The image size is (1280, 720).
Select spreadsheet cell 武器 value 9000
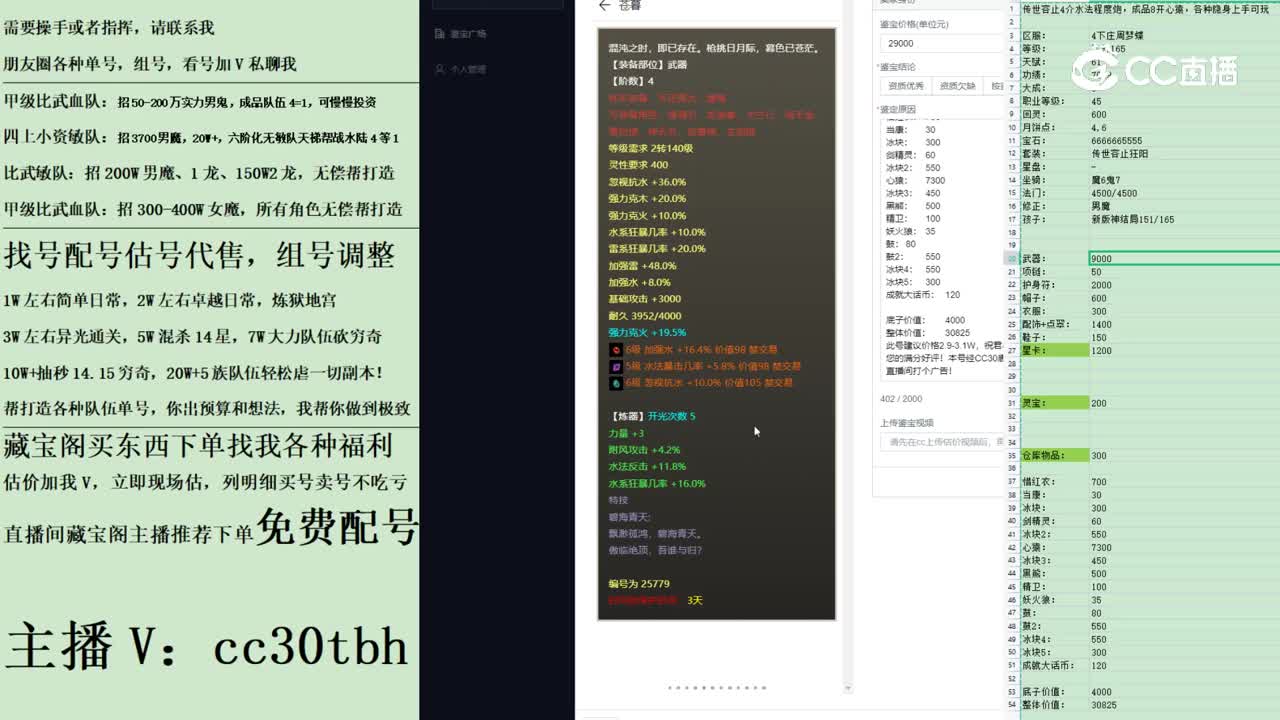click(1184, 259)
